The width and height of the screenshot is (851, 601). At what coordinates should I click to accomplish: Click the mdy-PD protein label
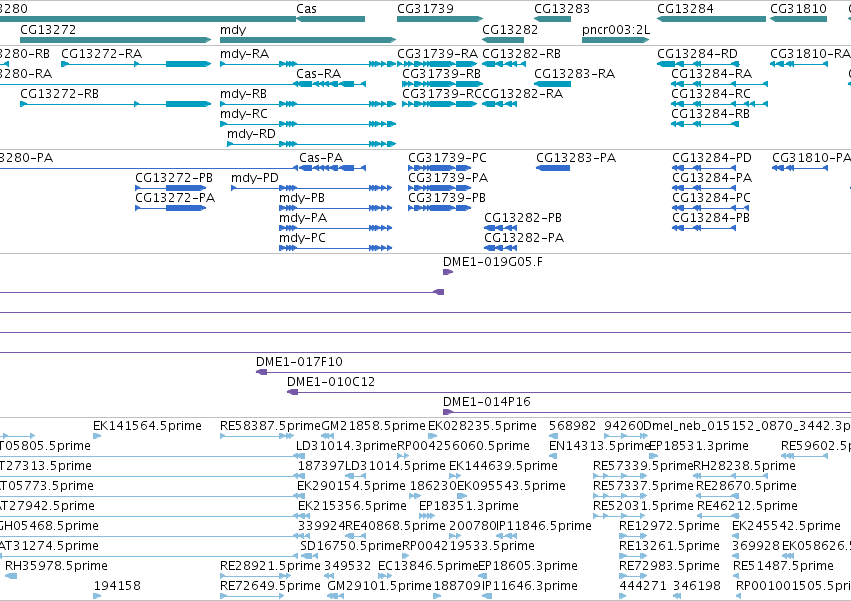(x=255, y=178)
